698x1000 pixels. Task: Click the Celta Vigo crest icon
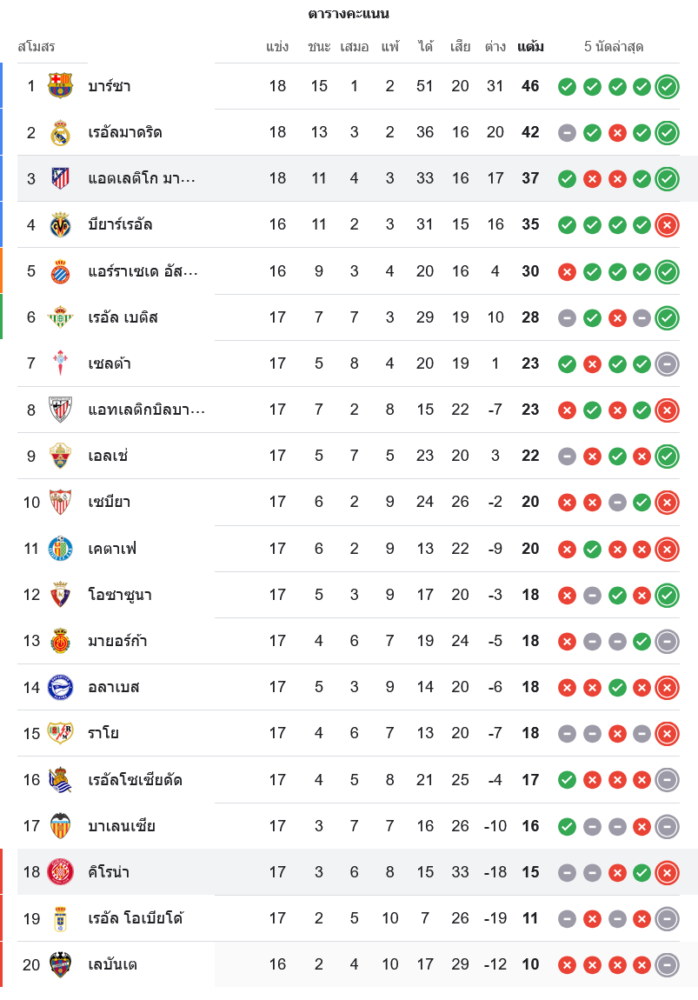61,363
